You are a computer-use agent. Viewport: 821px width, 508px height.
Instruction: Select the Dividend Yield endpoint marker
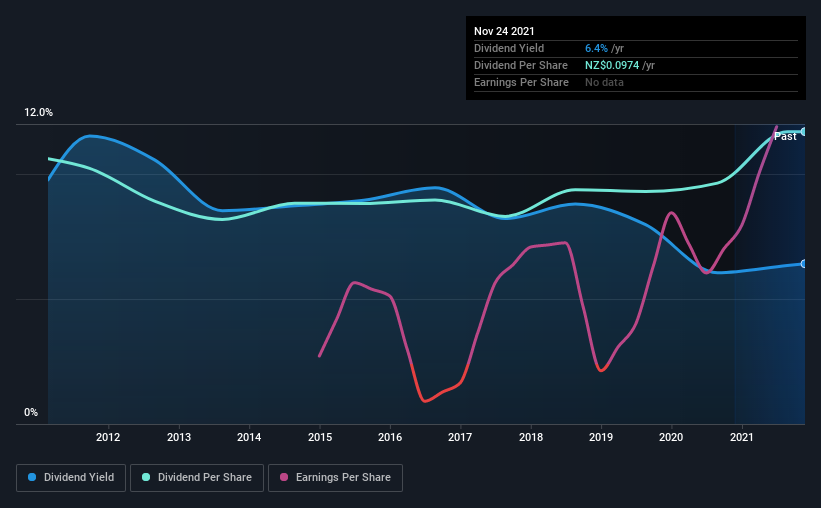804,264
